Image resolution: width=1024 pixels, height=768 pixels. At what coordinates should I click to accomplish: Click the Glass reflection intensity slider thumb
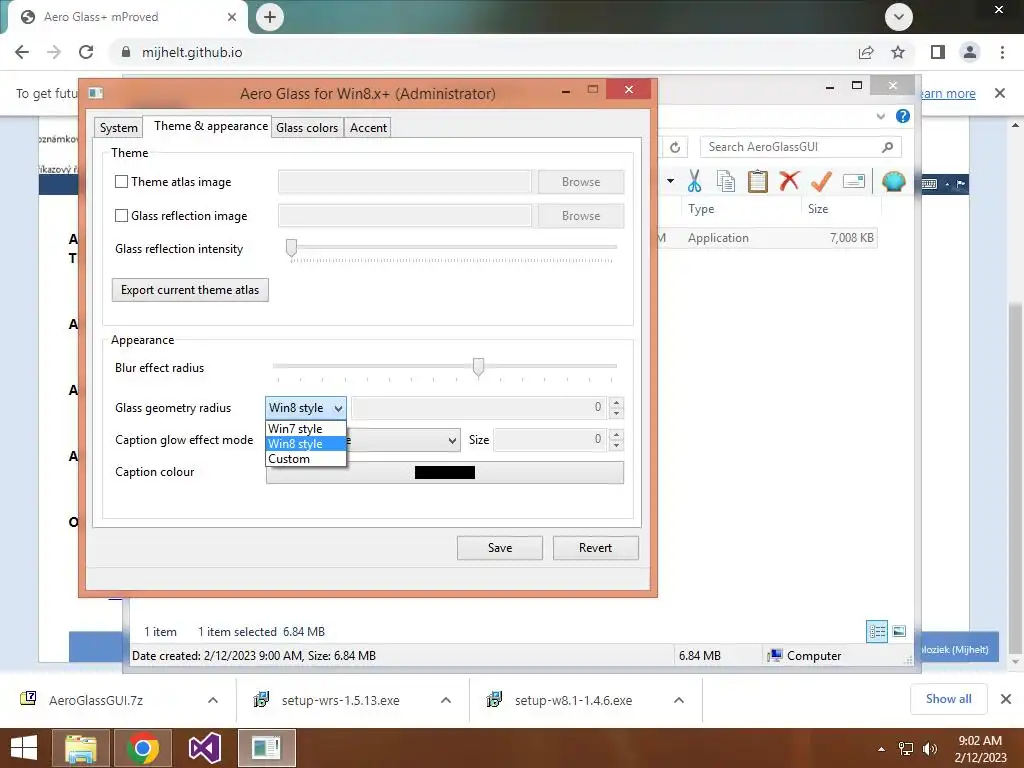coord(291,248)
